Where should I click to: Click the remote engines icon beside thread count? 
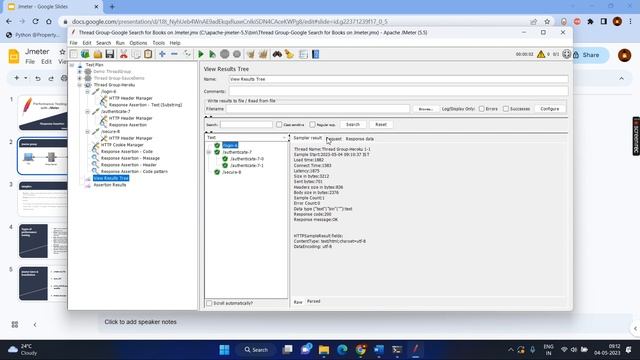[x=567, y=54]
